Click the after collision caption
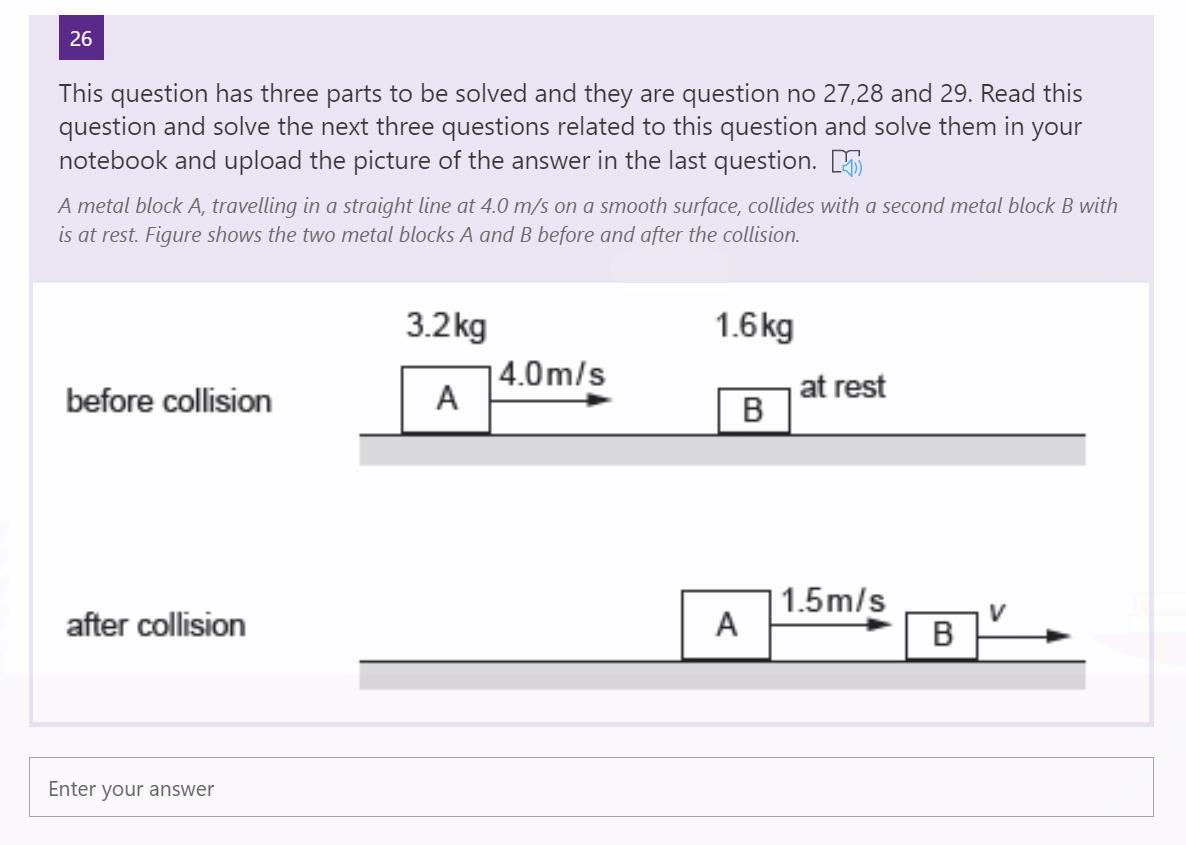The image size is (1186, 845). pos(156,626)
